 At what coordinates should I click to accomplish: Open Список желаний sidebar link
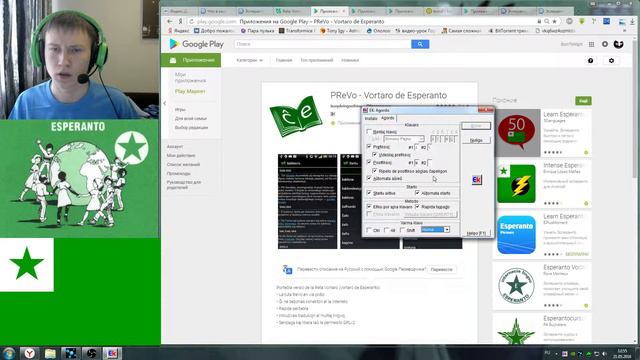(183, 164)
